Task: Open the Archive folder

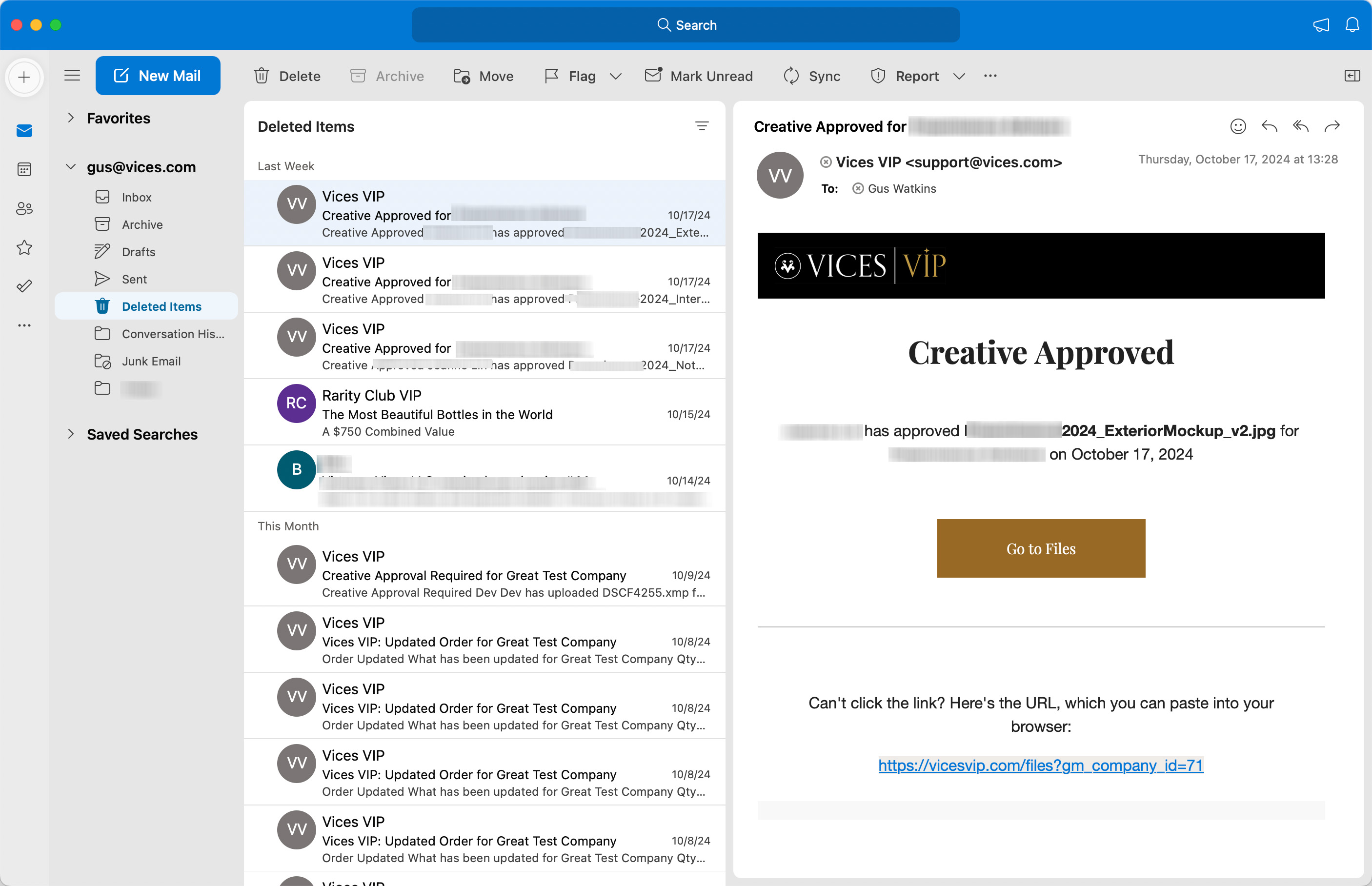Action: [146, 224]
